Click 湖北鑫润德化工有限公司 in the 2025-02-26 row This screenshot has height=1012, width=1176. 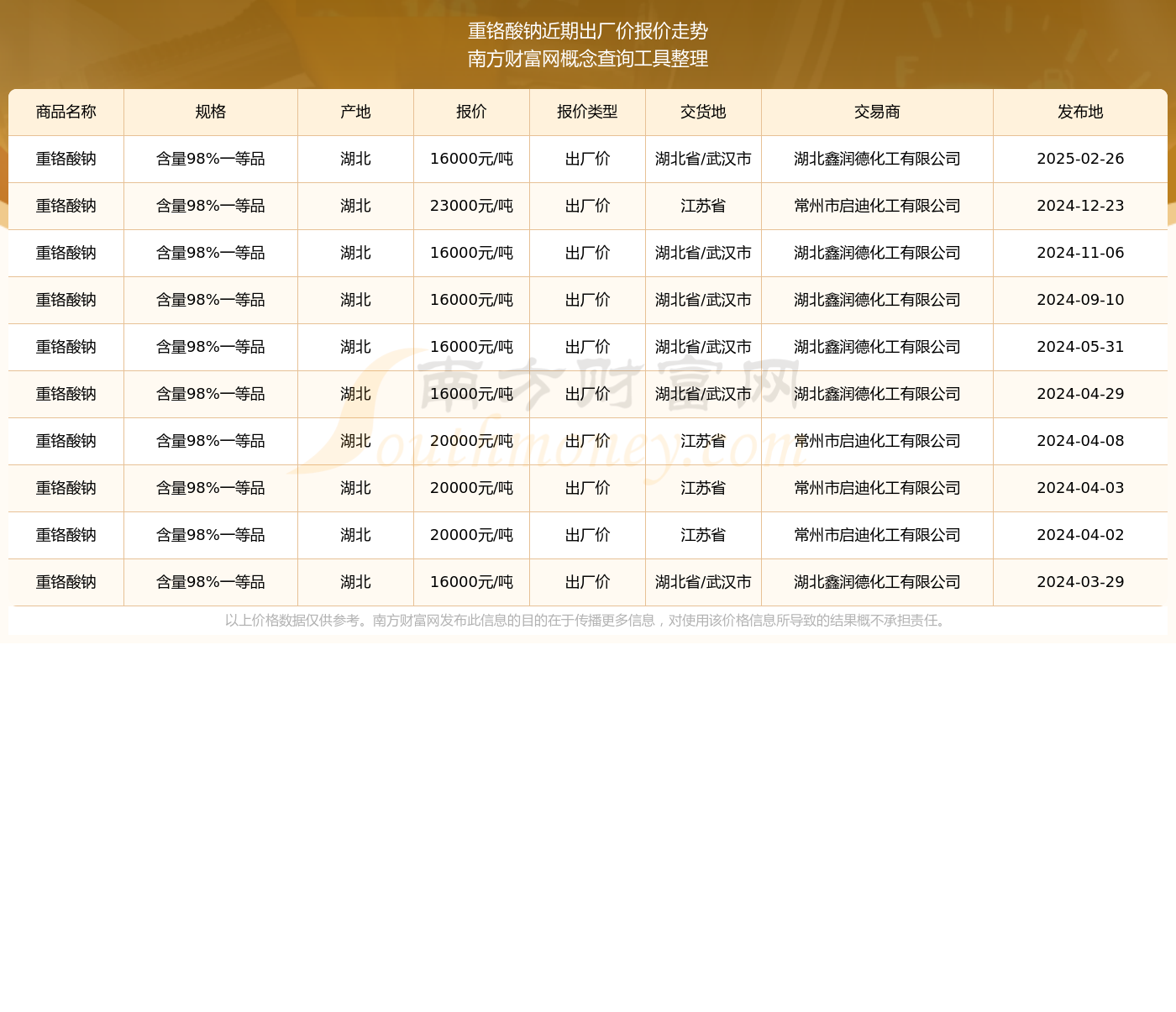(x=878, y=160)
